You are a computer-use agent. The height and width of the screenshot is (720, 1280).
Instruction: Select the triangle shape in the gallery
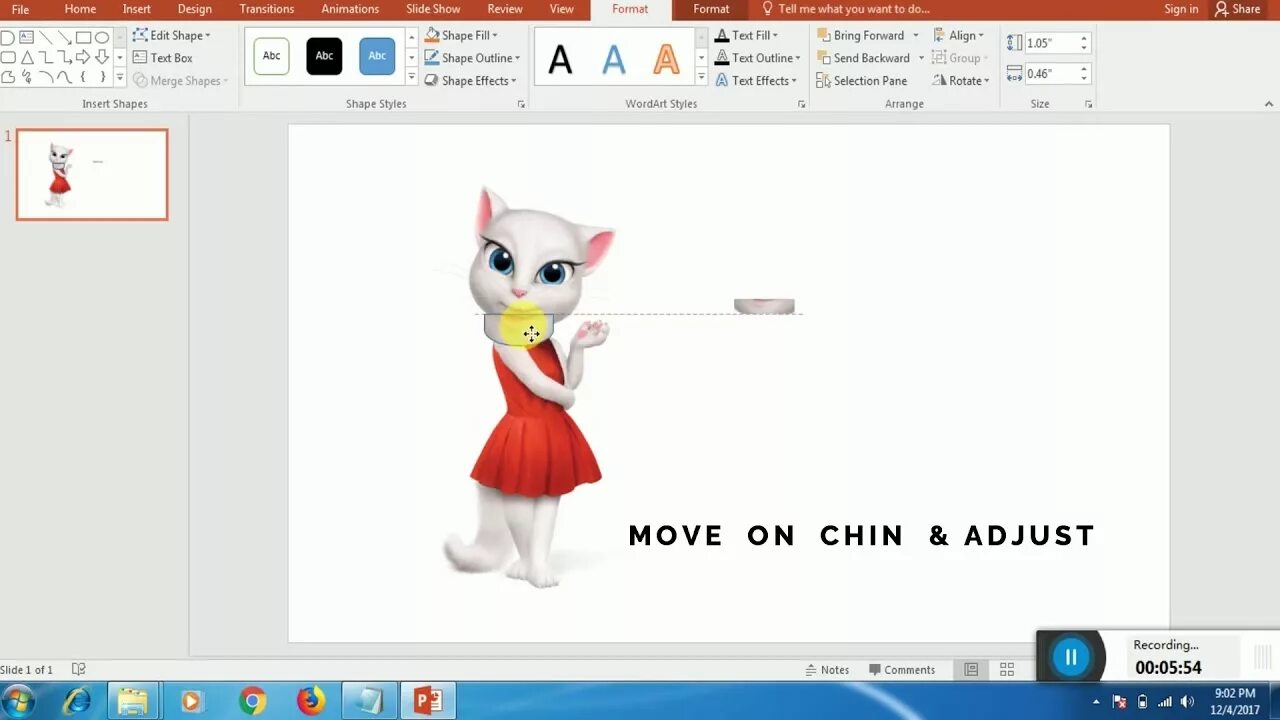[27, 57]
